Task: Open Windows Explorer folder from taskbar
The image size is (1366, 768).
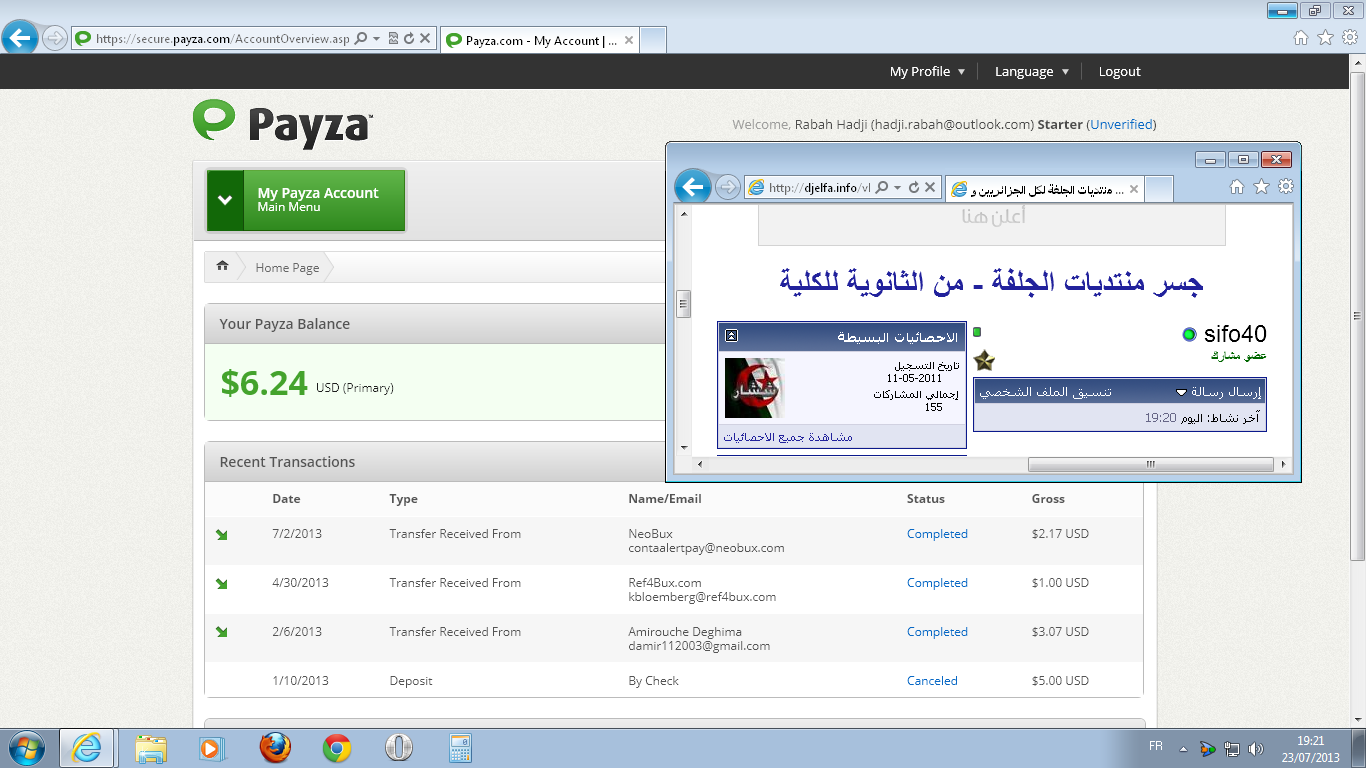Action: coord(151,748)
